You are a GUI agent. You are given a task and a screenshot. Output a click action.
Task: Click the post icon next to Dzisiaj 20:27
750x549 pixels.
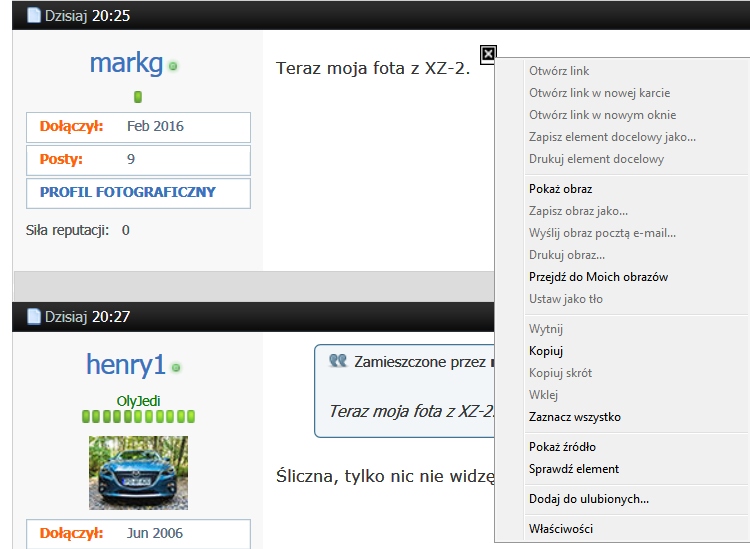coord(34,317)
